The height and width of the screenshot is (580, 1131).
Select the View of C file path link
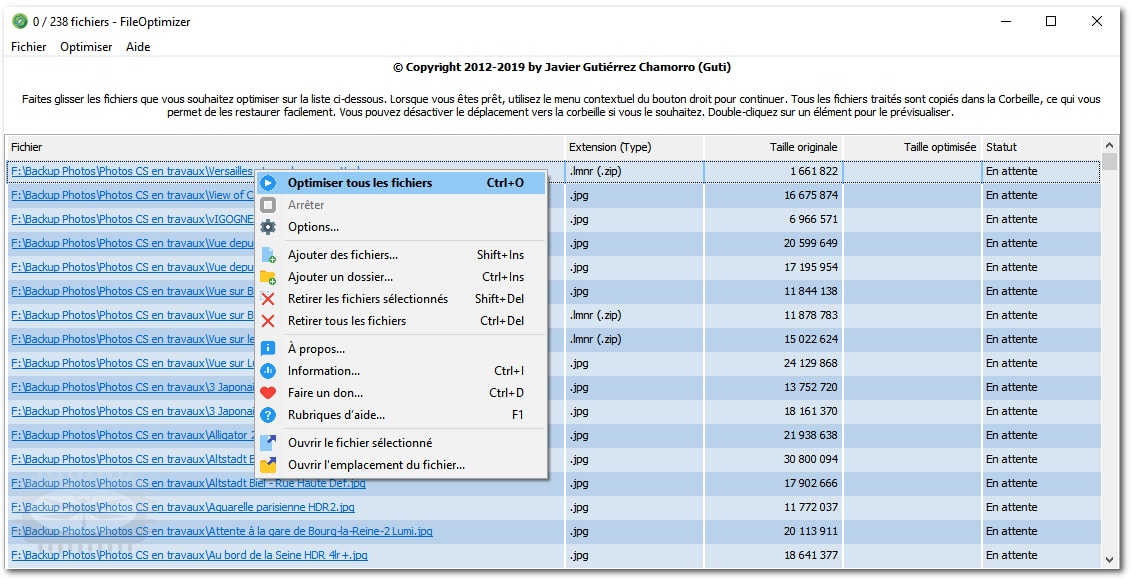(132, 195)
